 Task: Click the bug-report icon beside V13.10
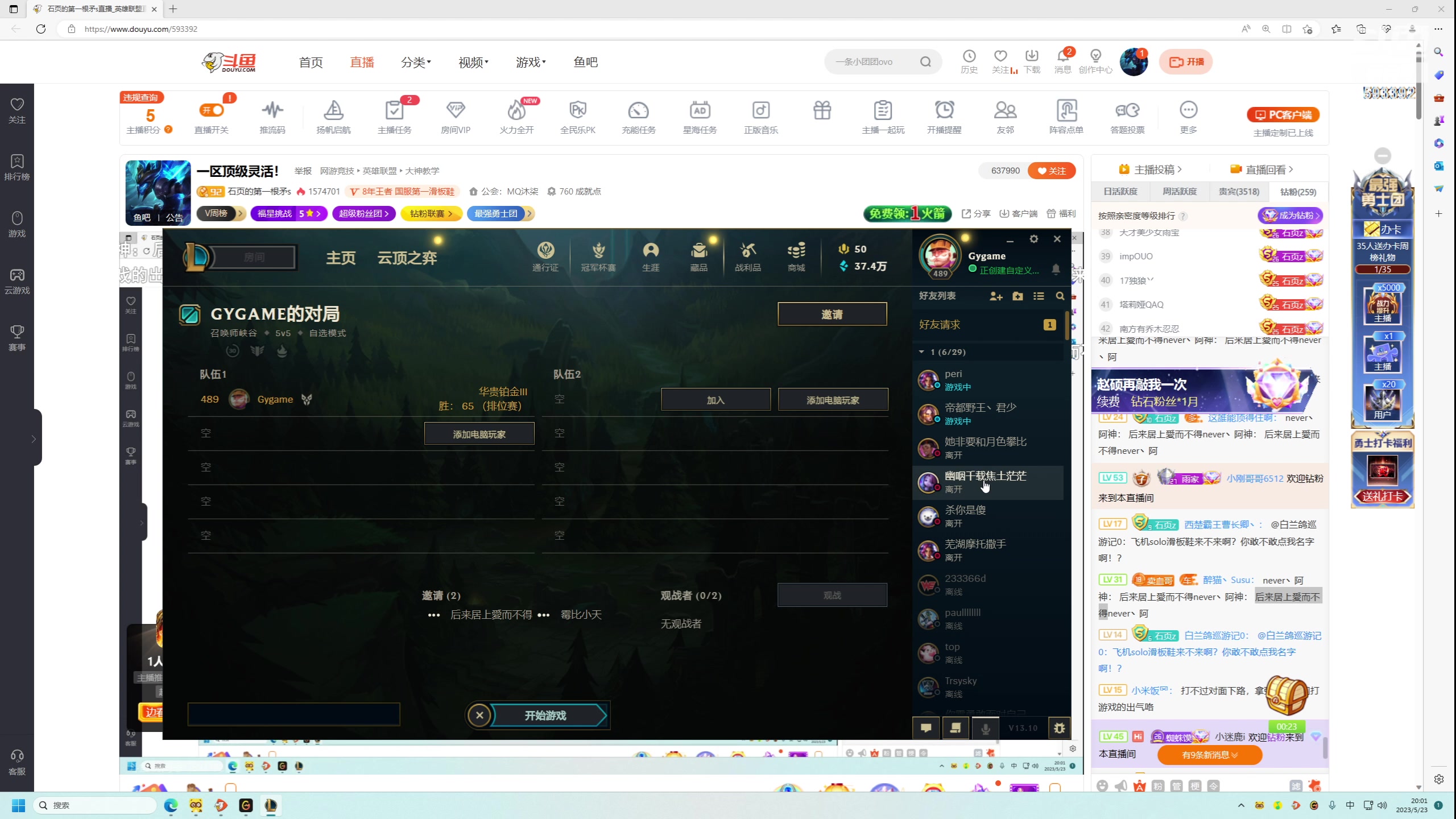coord(1059,728)
